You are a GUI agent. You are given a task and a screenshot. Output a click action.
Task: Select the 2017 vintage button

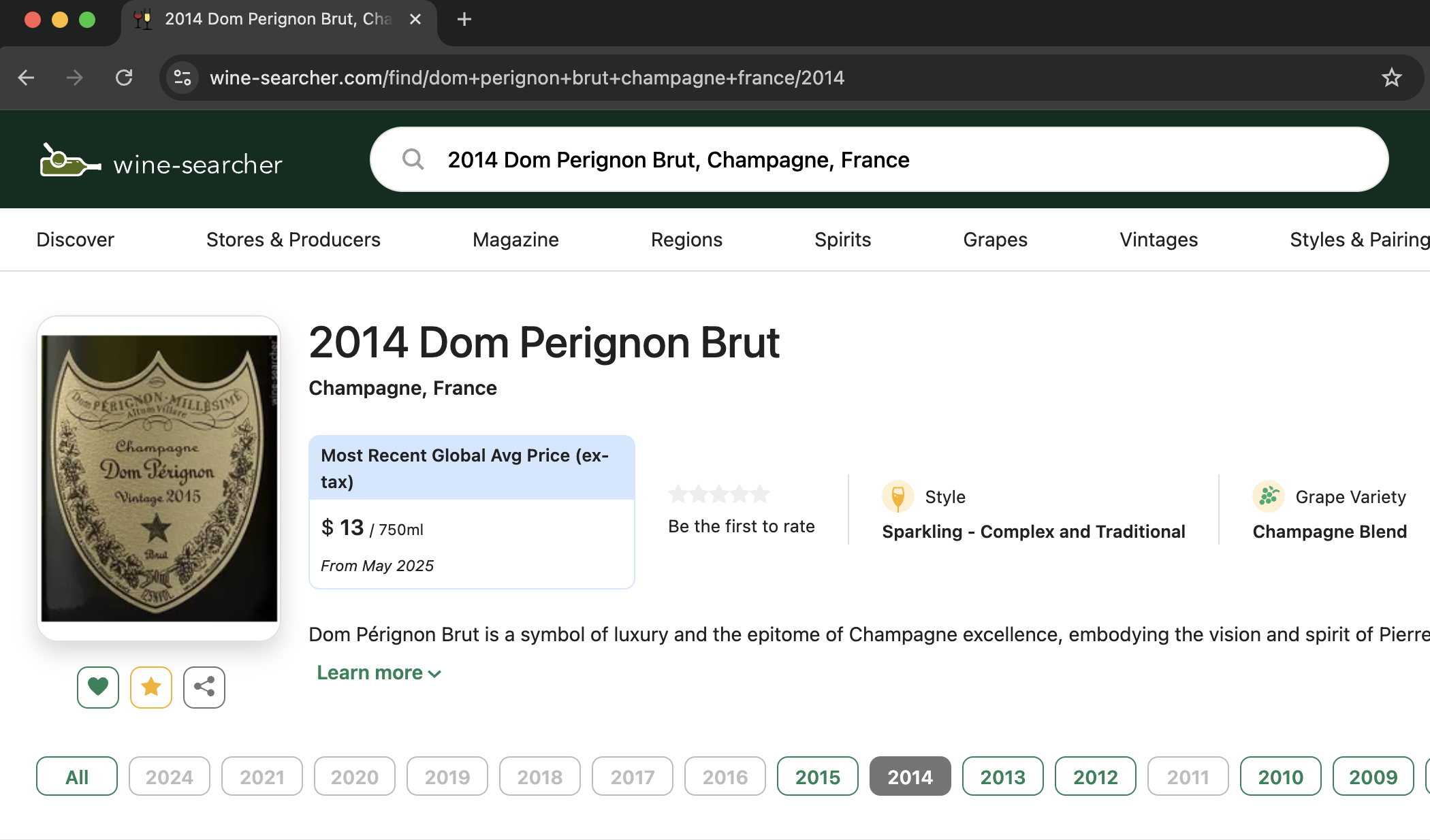(x=633, y=776)
